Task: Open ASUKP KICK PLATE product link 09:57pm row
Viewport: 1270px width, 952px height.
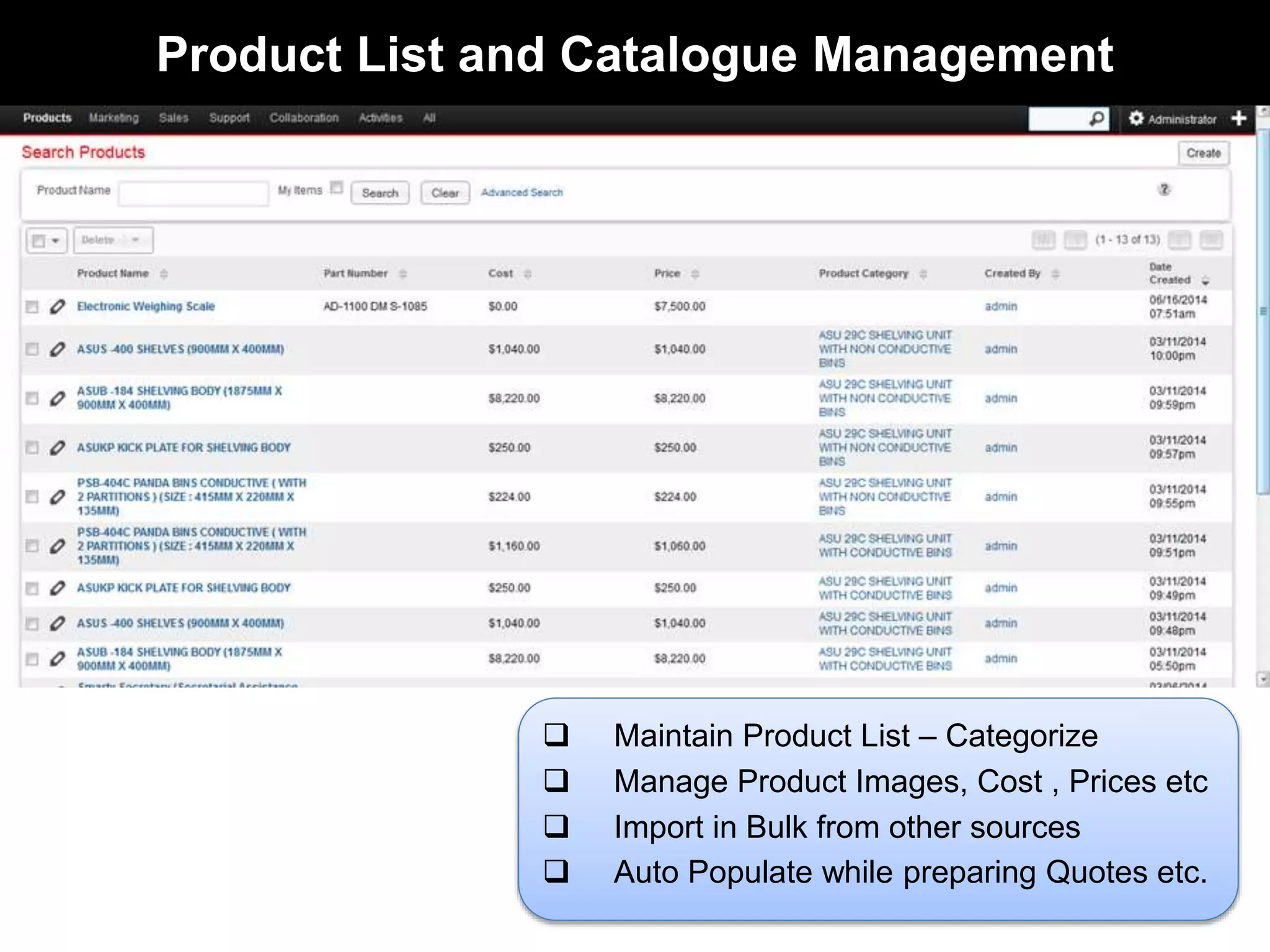Action: point(184,447)
